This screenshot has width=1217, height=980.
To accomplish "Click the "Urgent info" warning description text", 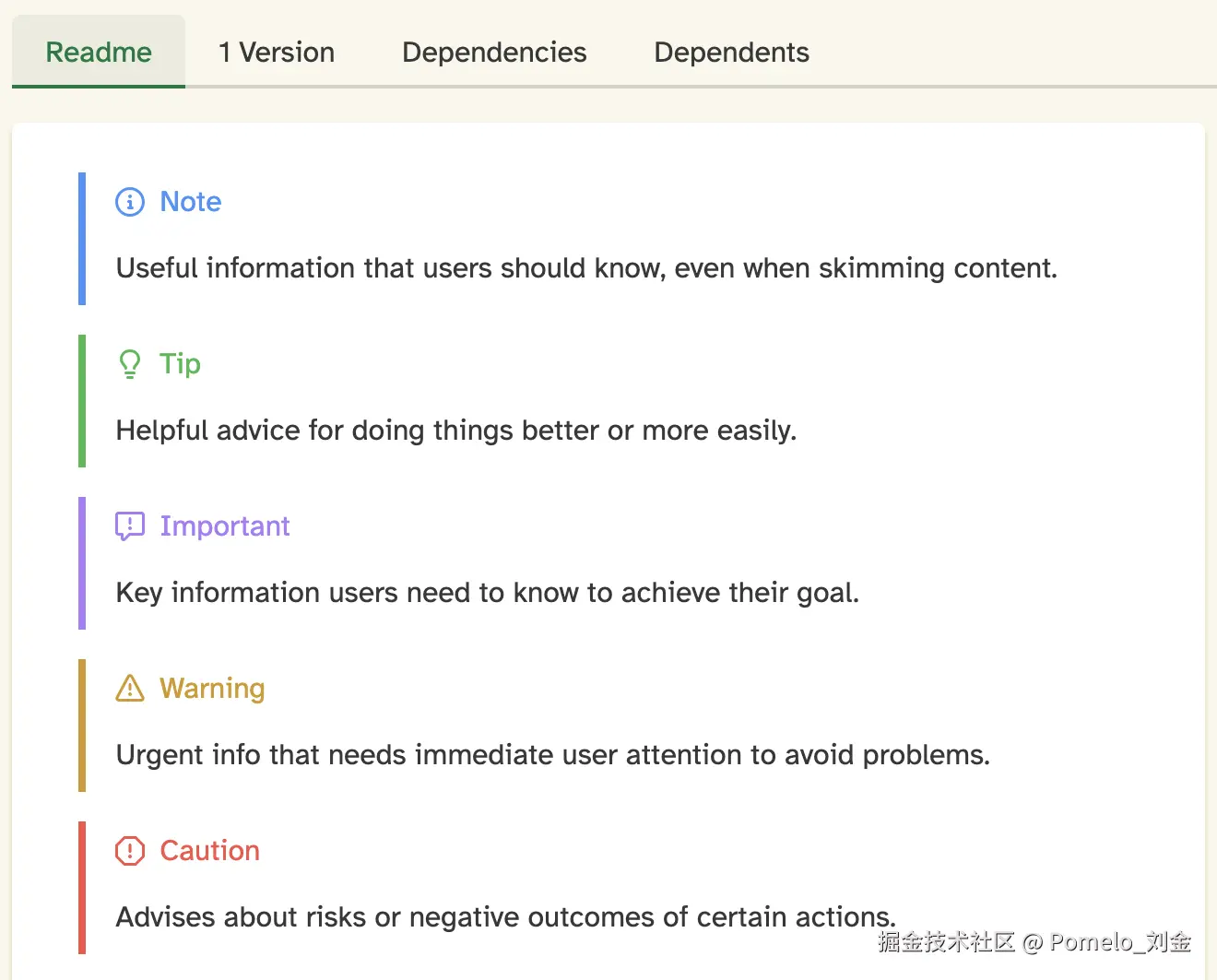I will (553, 755).
